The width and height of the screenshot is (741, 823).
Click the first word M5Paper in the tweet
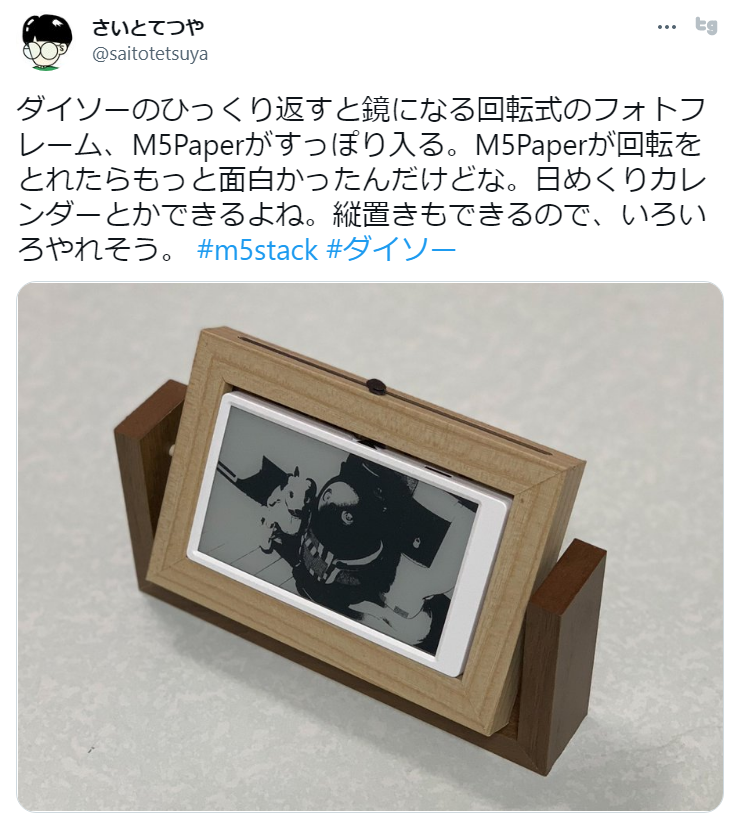click(186, 146)
